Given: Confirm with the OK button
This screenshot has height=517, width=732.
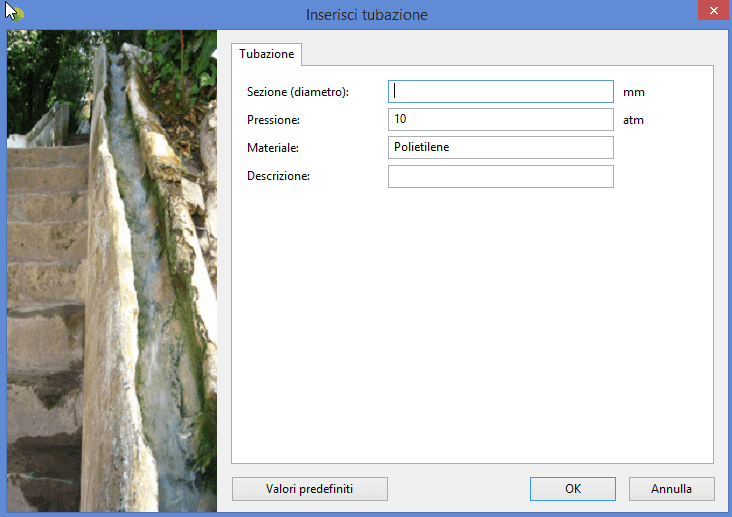Looking at the screenshot, I should point(573,489).
